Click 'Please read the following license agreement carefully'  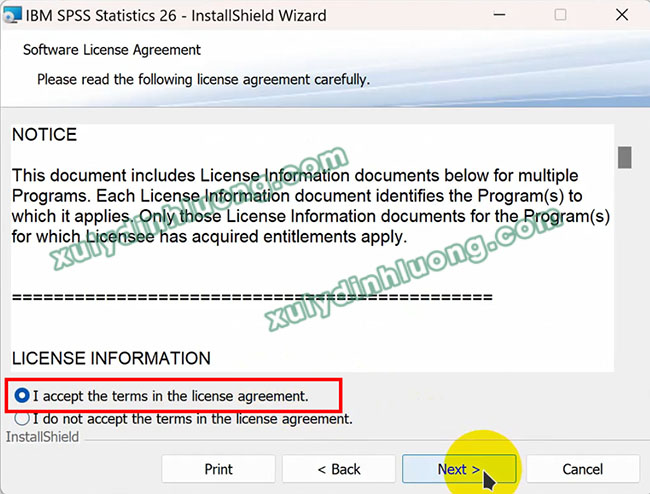click(204, 80)
